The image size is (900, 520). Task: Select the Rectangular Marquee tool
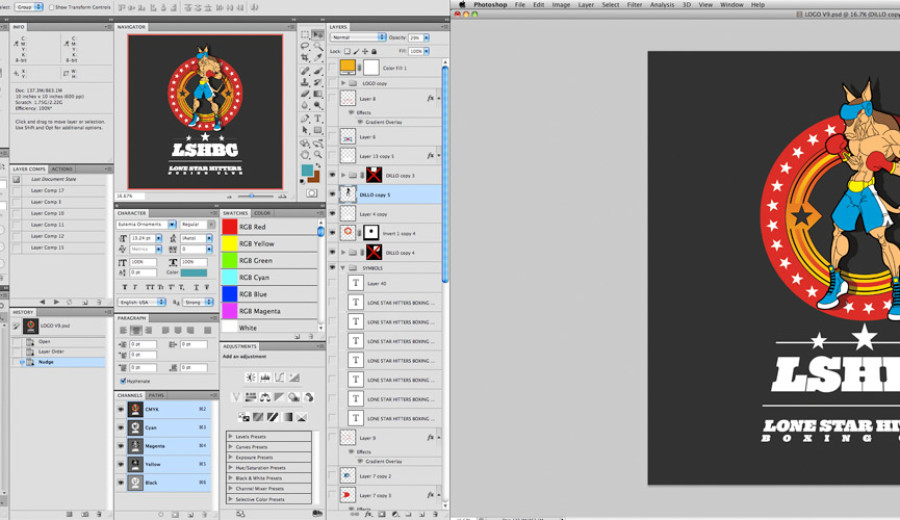pyautogui.click(x=305, y=35)
